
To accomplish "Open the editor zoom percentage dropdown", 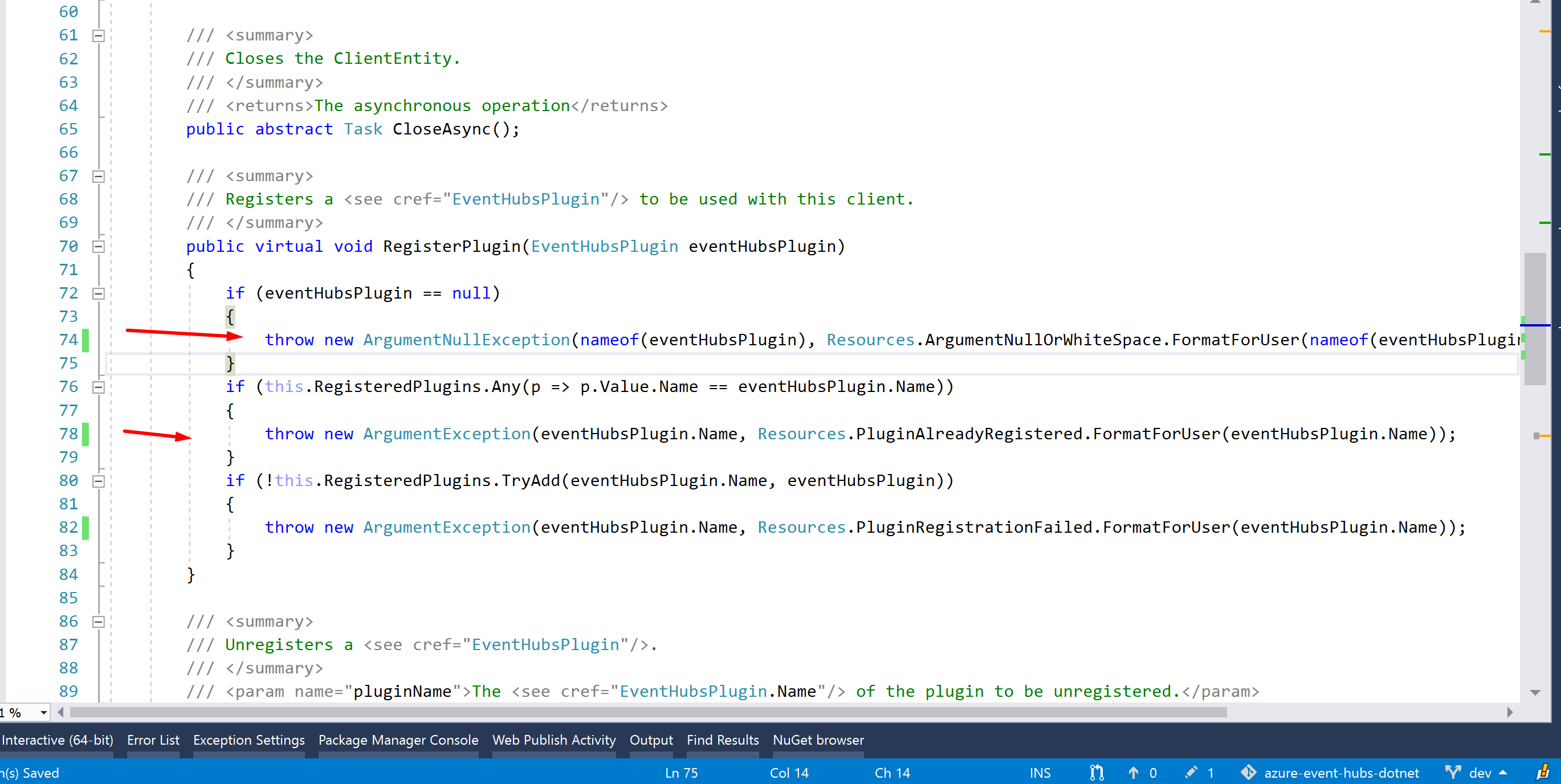I will click(x=43, y=713).
